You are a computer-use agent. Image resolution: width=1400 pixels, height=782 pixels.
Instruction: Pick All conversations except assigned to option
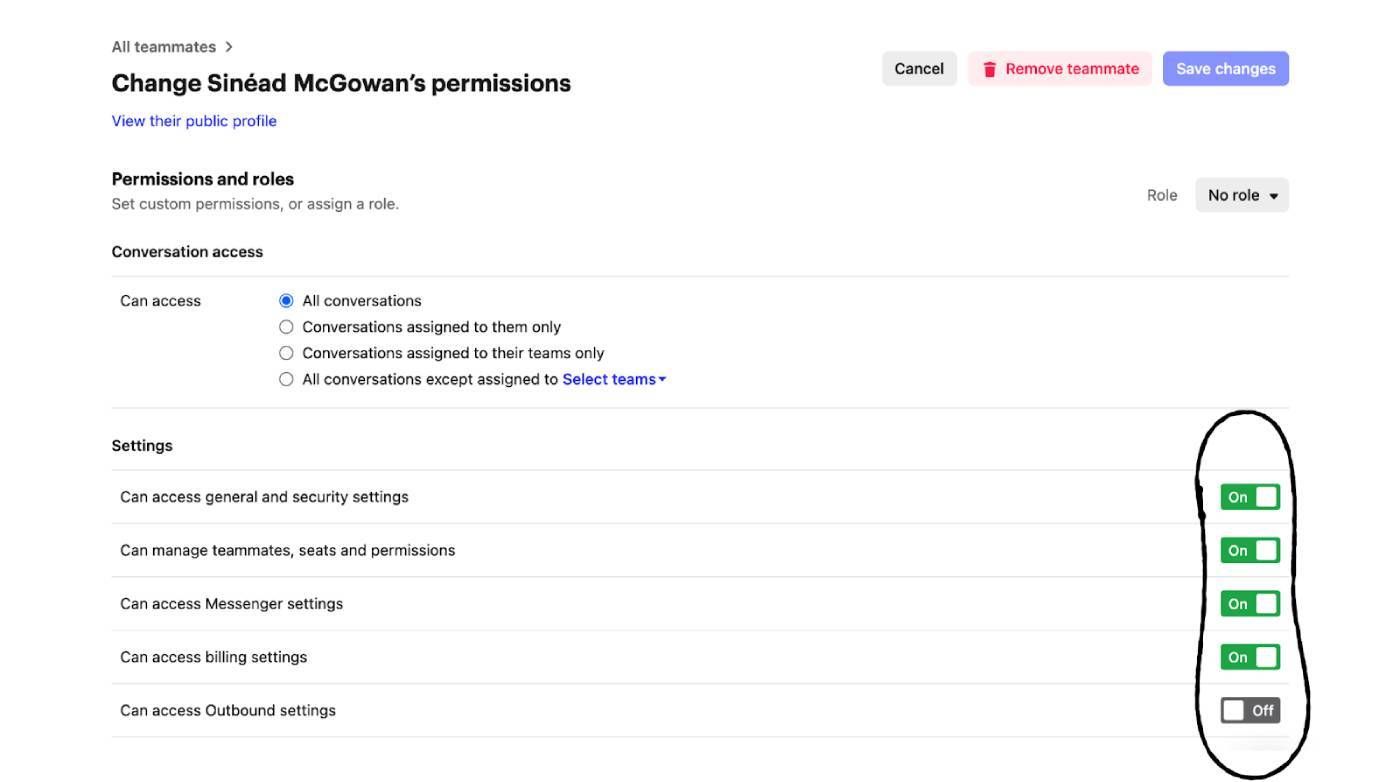click(x=287, y=379)
